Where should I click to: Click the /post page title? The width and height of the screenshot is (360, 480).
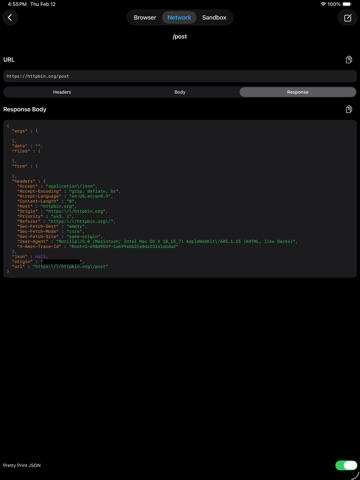click(x=180, y=37)
